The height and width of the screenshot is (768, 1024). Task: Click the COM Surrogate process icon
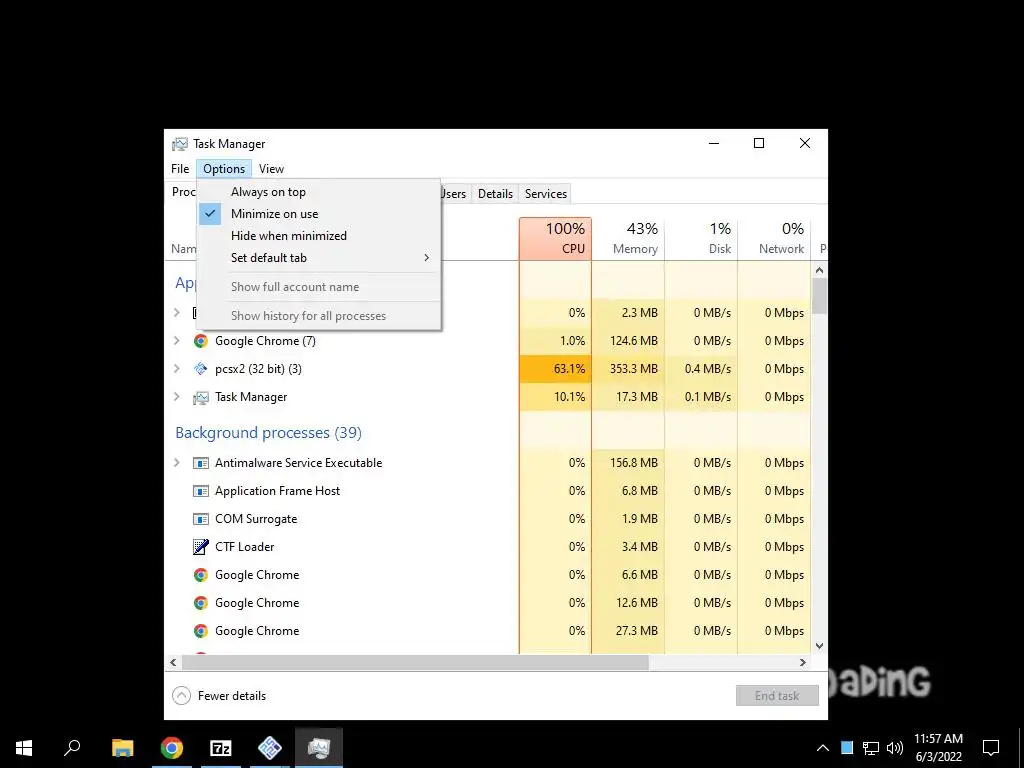200,519
